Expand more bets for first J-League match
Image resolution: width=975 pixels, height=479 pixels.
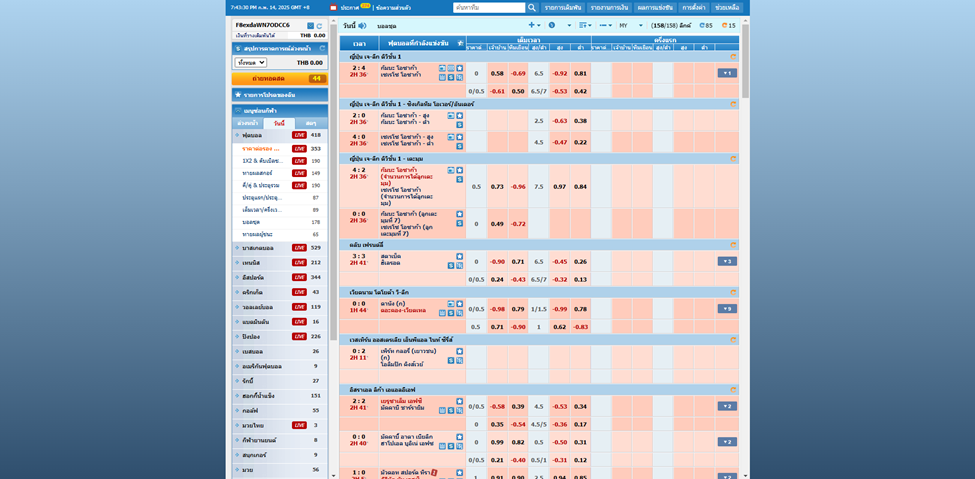[x=727, y=73]
